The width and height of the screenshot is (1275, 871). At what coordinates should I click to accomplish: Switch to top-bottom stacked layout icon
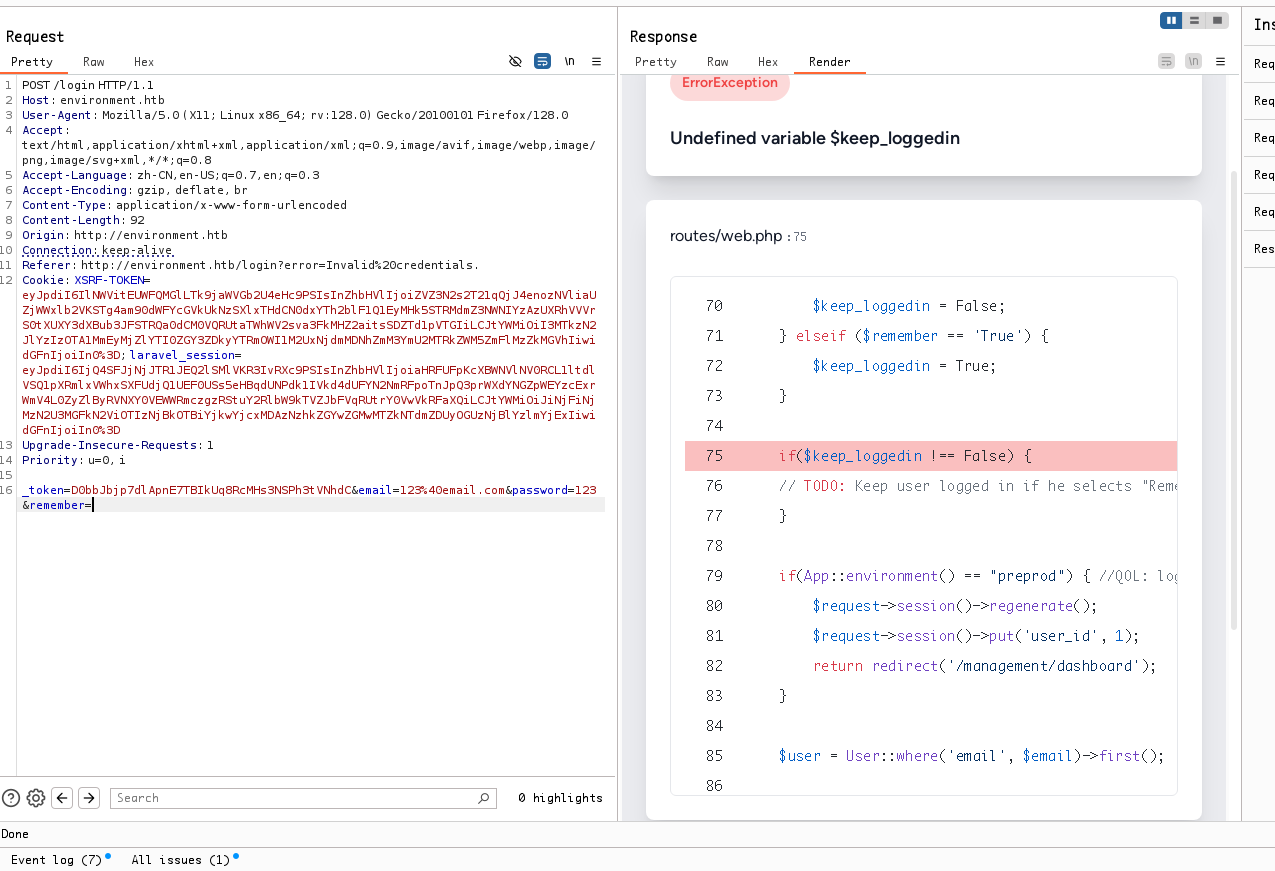click(x=1194, y=20)
